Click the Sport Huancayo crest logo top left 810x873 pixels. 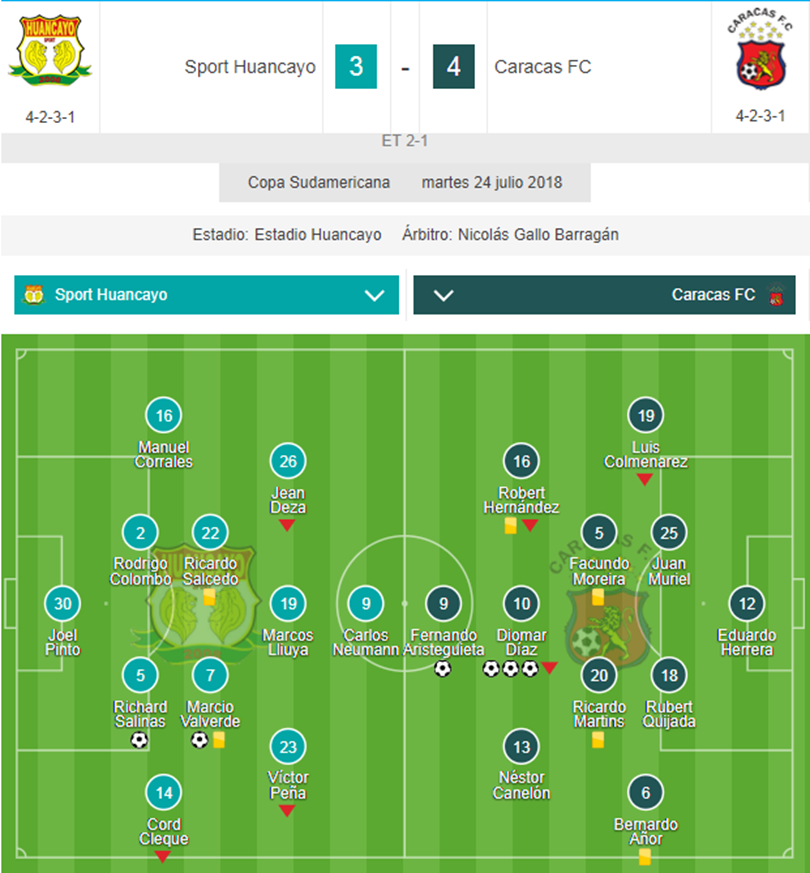click(50, 51)
